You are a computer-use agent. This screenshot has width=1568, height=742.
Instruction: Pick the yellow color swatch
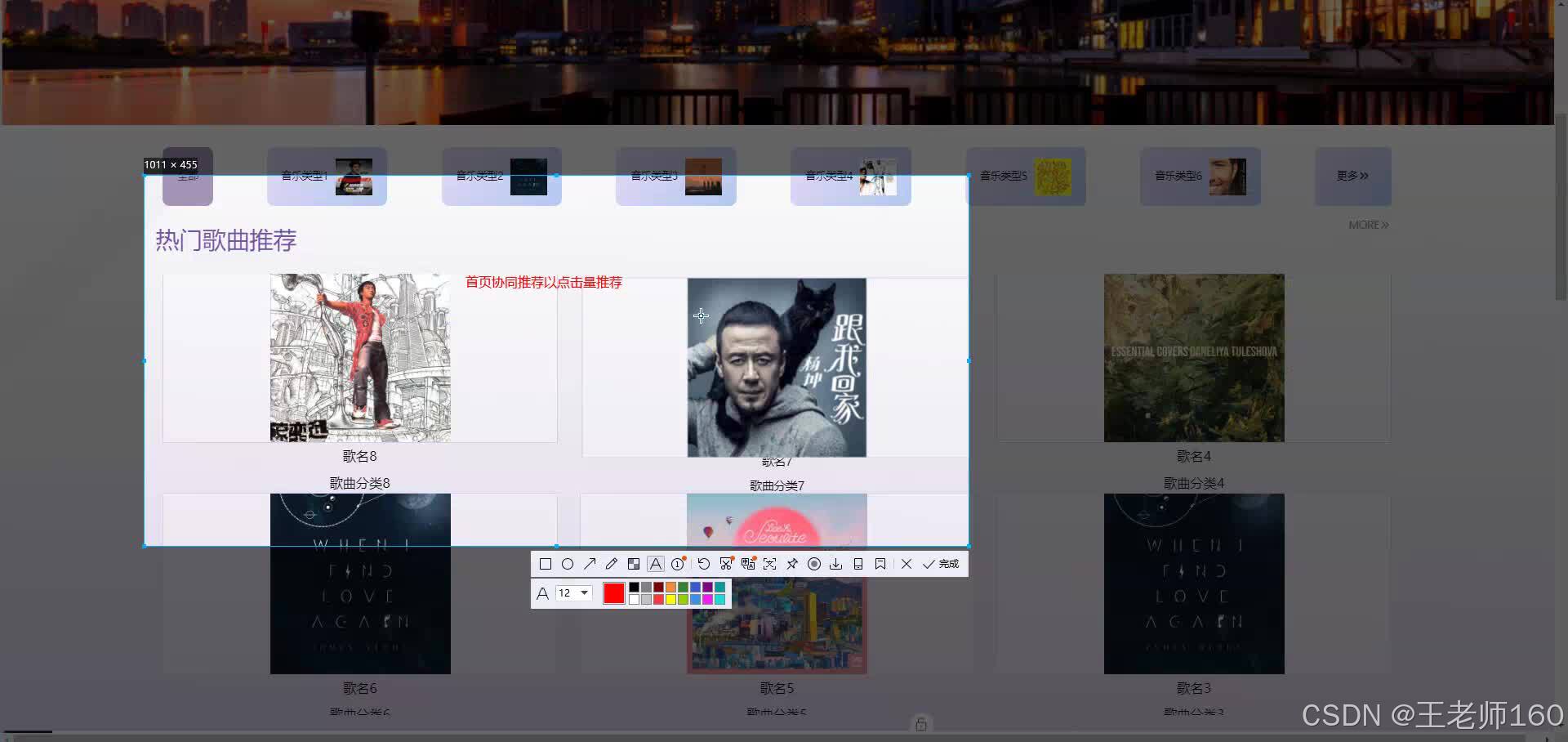point(670,599)
